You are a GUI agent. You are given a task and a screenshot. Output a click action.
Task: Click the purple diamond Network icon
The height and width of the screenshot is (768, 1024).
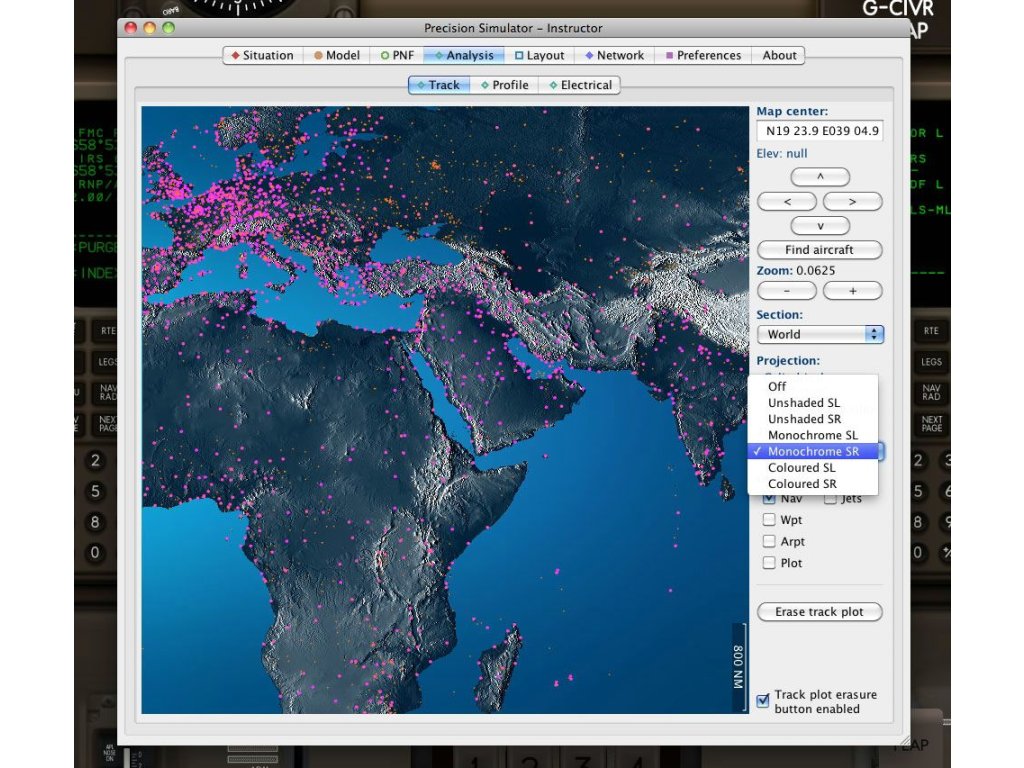(x=589, y=56)
